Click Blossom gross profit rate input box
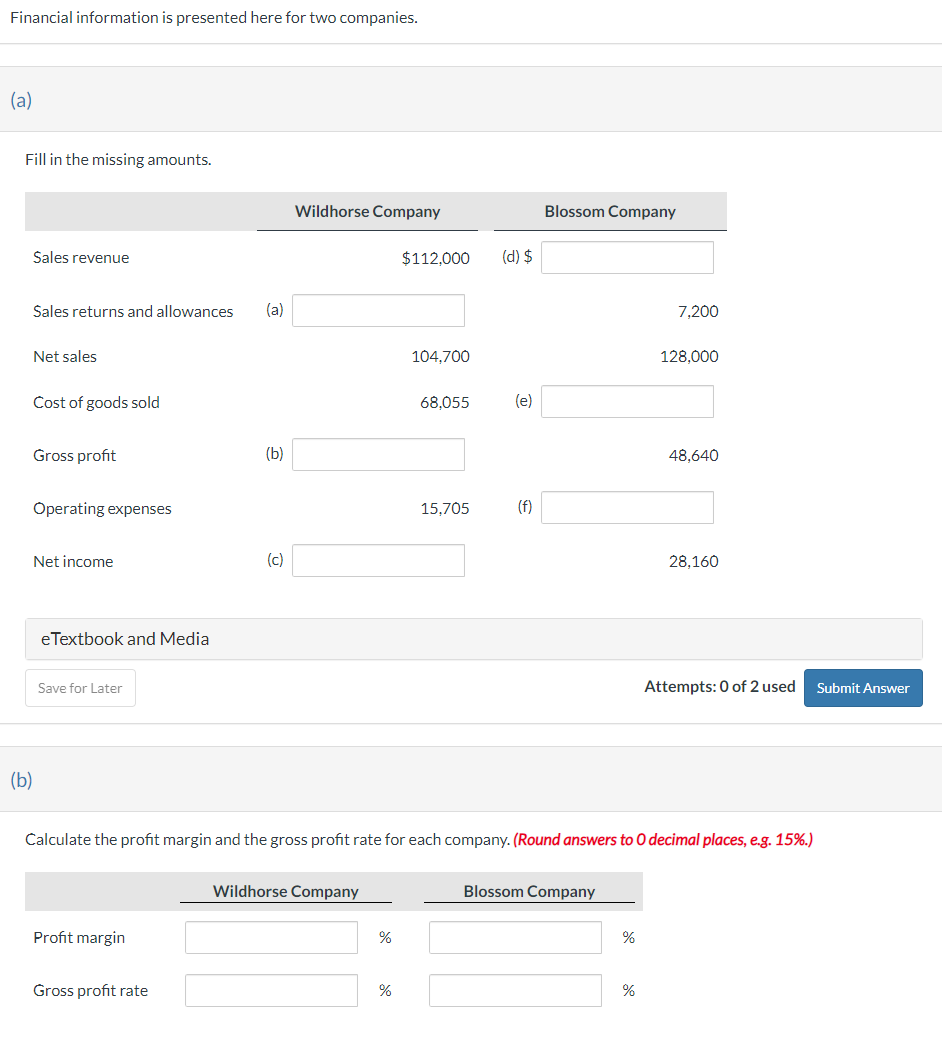The height and width of the screenshot is (1039, 942). (515, 990)
